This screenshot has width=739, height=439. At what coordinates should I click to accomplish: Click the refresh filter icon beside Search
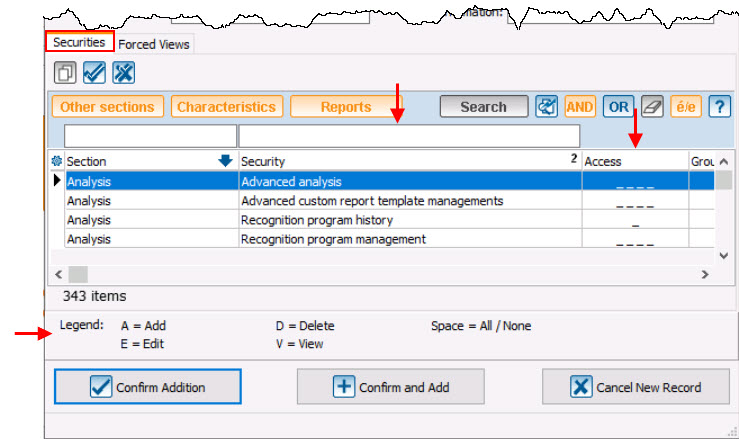pyautogui.click(x=546, y=107)
